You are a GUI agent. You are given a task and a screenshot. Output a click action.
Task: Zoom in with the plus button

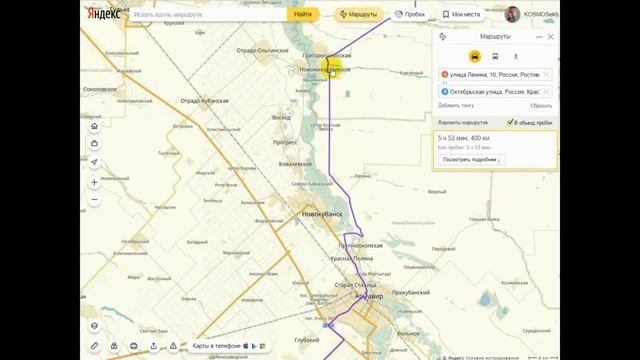[x=94, y=182]
